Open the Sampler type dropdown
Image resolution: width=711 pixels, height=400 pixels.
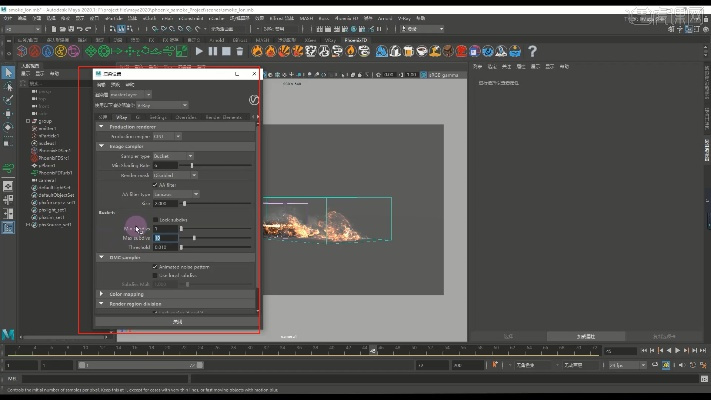click(173, 156)
